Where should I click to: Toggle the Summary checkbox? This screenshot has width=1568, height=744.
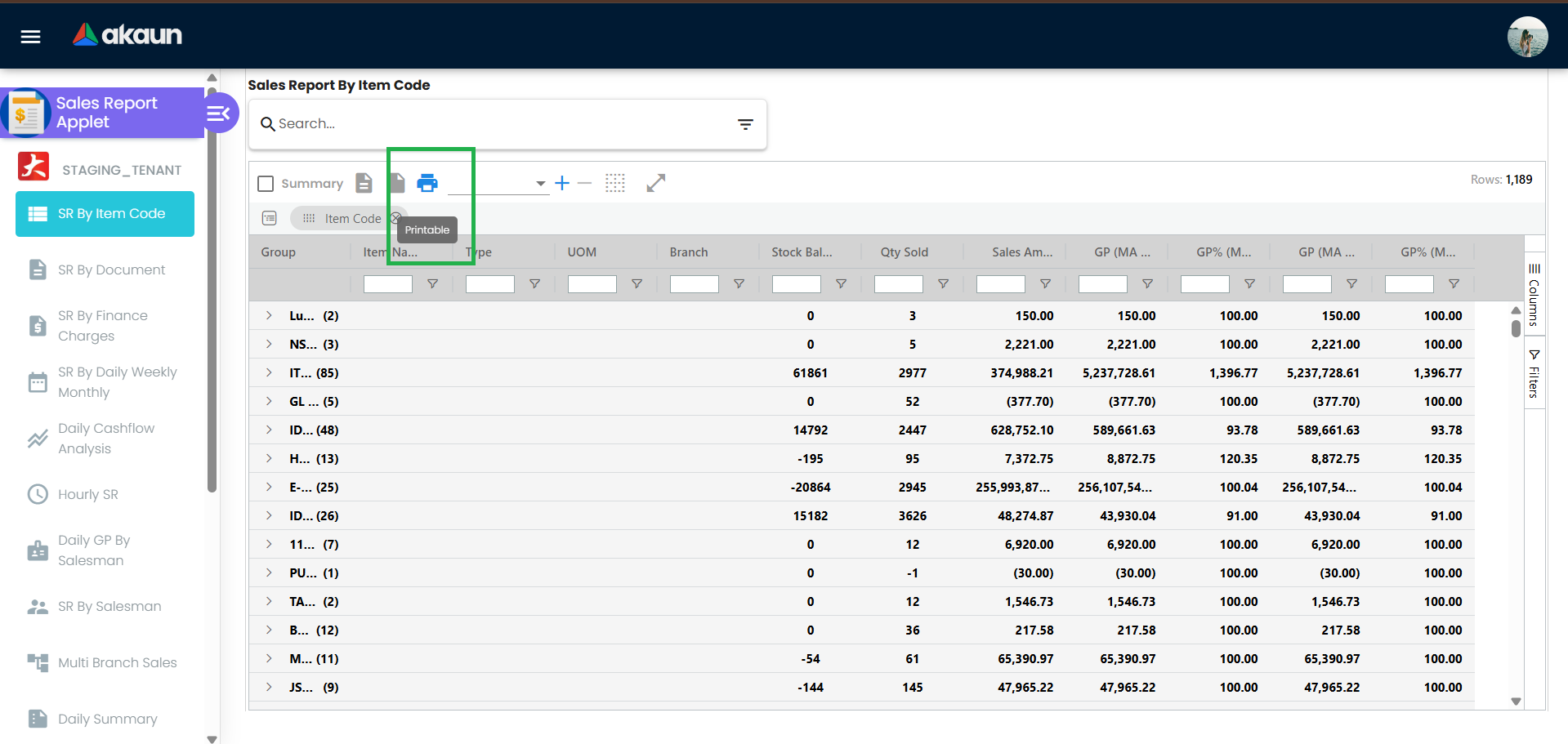tap(265, 183)
